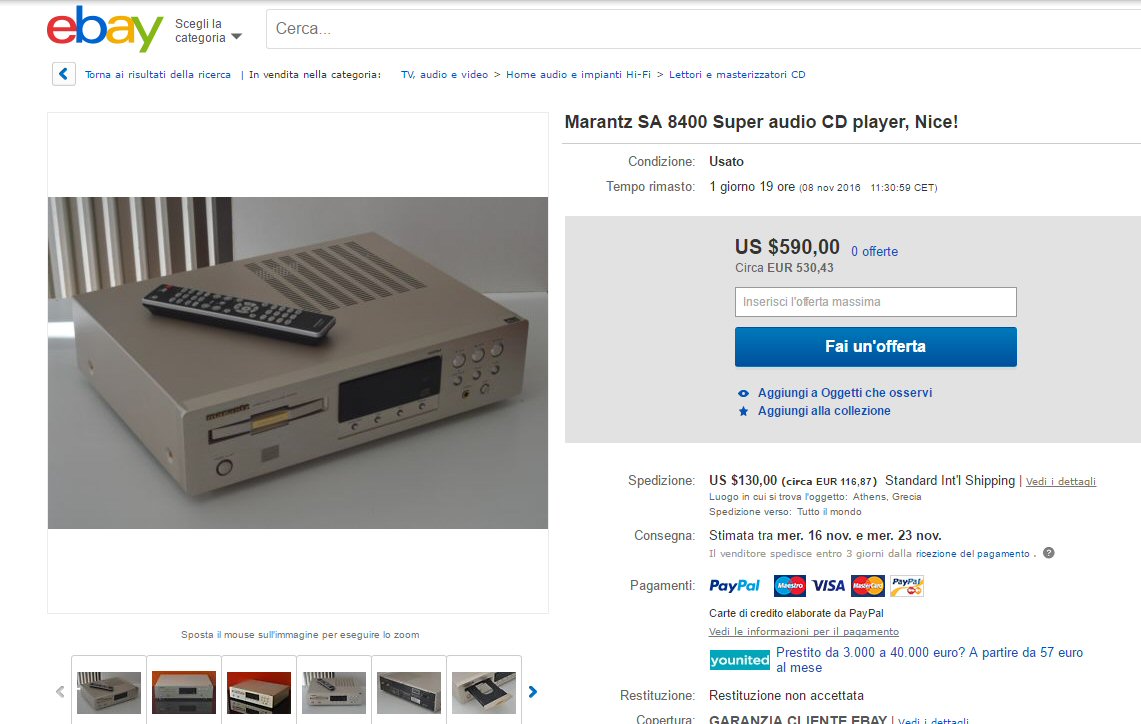The width and height of the screenshot is (1141, 724).
Task: Open TV, audio e video category
Action: click(445, 74)
